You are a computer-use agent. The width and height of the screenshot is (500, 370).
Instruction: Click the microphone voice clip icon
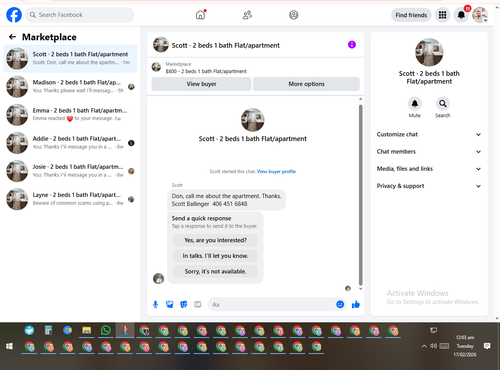pyautogui.click(x=155, y=304)
